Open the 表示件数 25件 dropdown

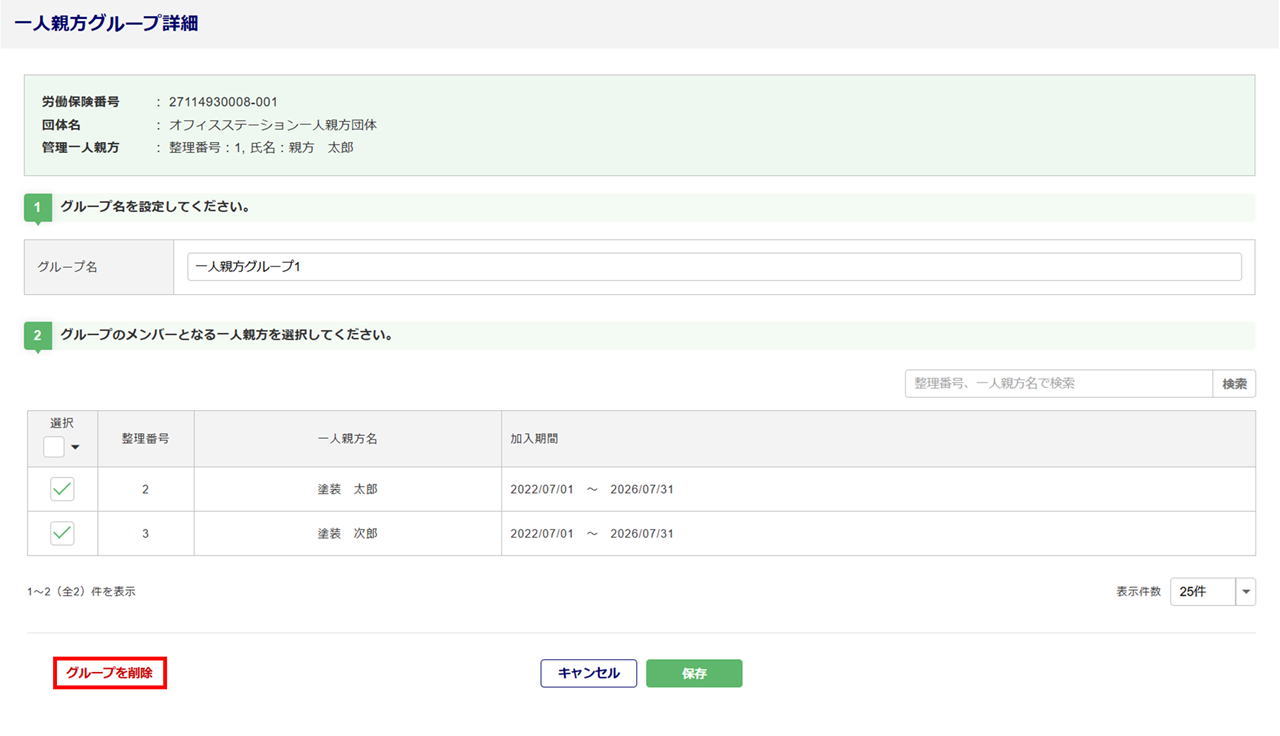(x=1212, y=591)
